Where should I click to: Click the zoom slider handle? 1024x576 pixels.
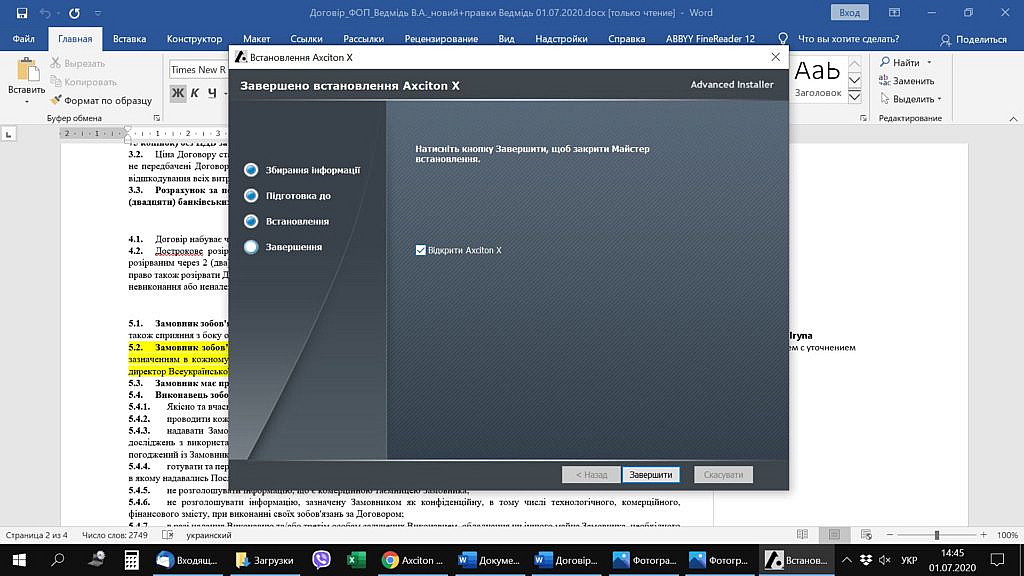936,535
